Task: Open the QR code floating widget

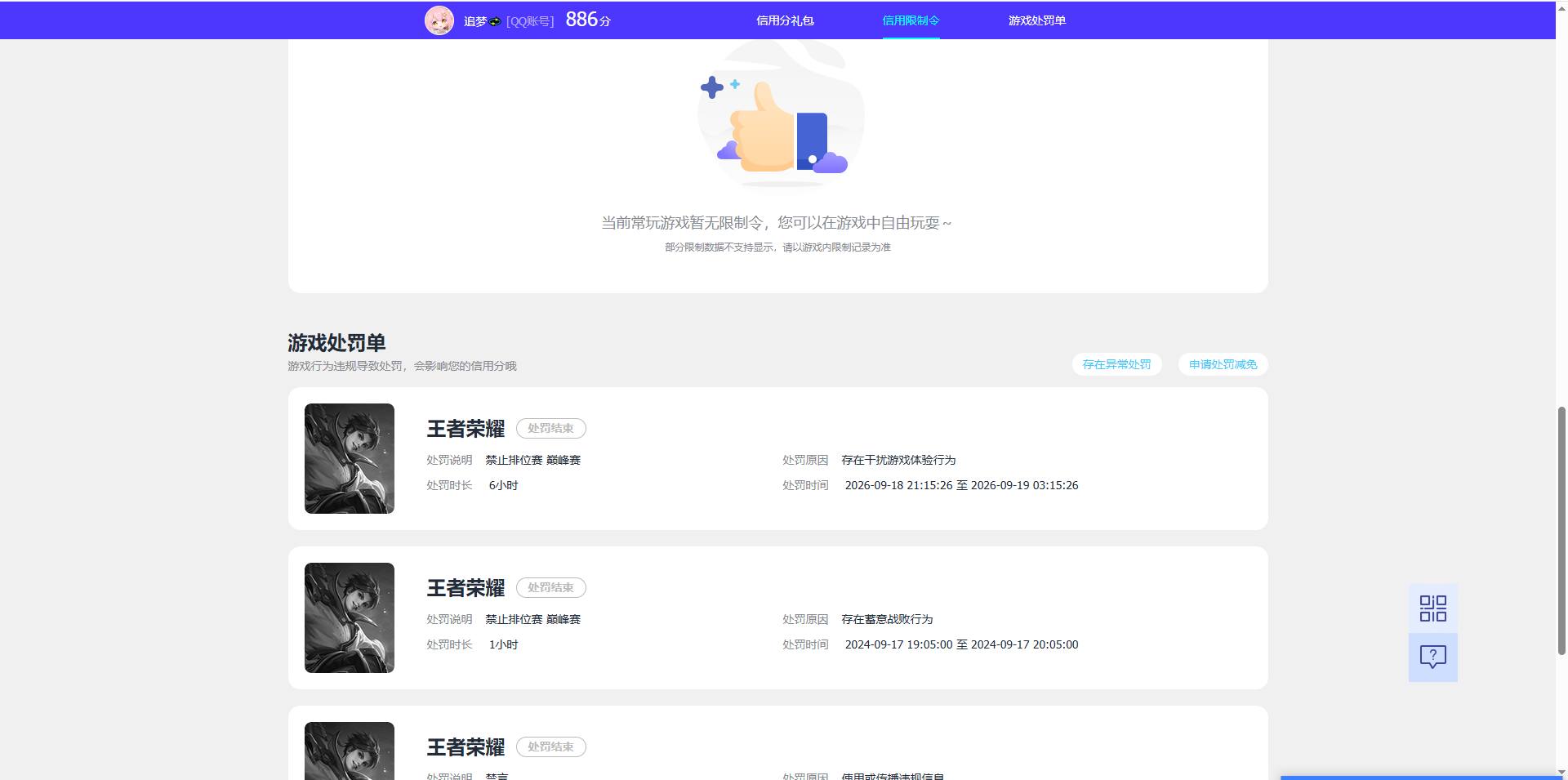Action: (1432, 608)
